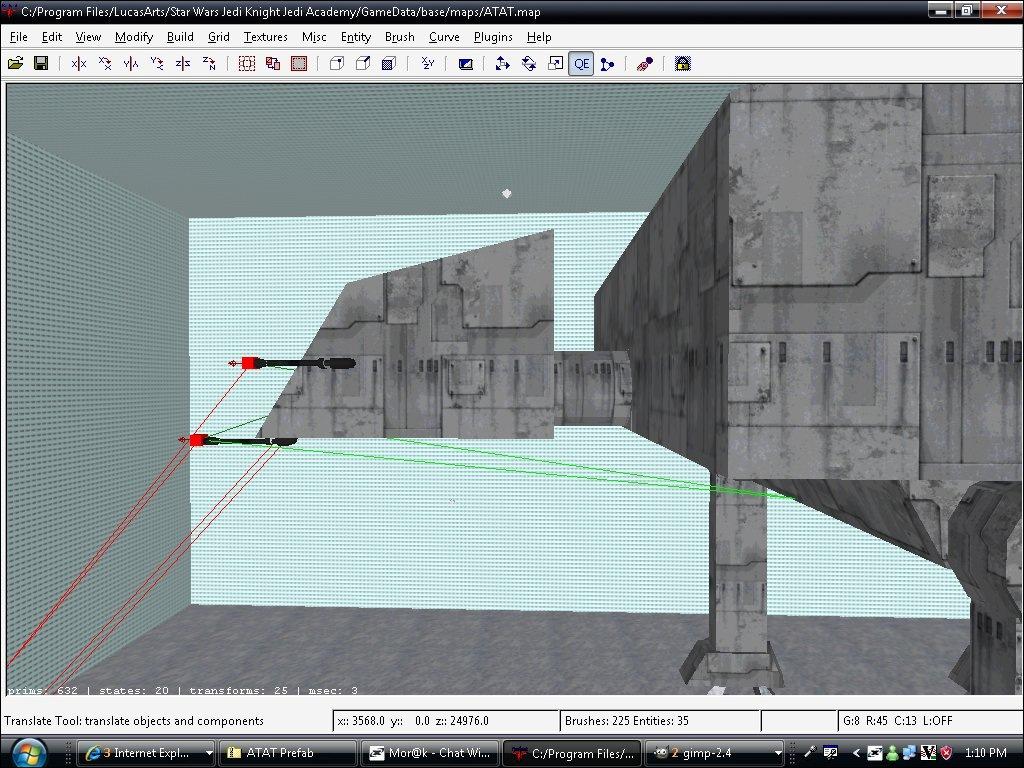This screenshot has height=768, width=1024.
Task: Open the Plugins menu
Action: 493,37
